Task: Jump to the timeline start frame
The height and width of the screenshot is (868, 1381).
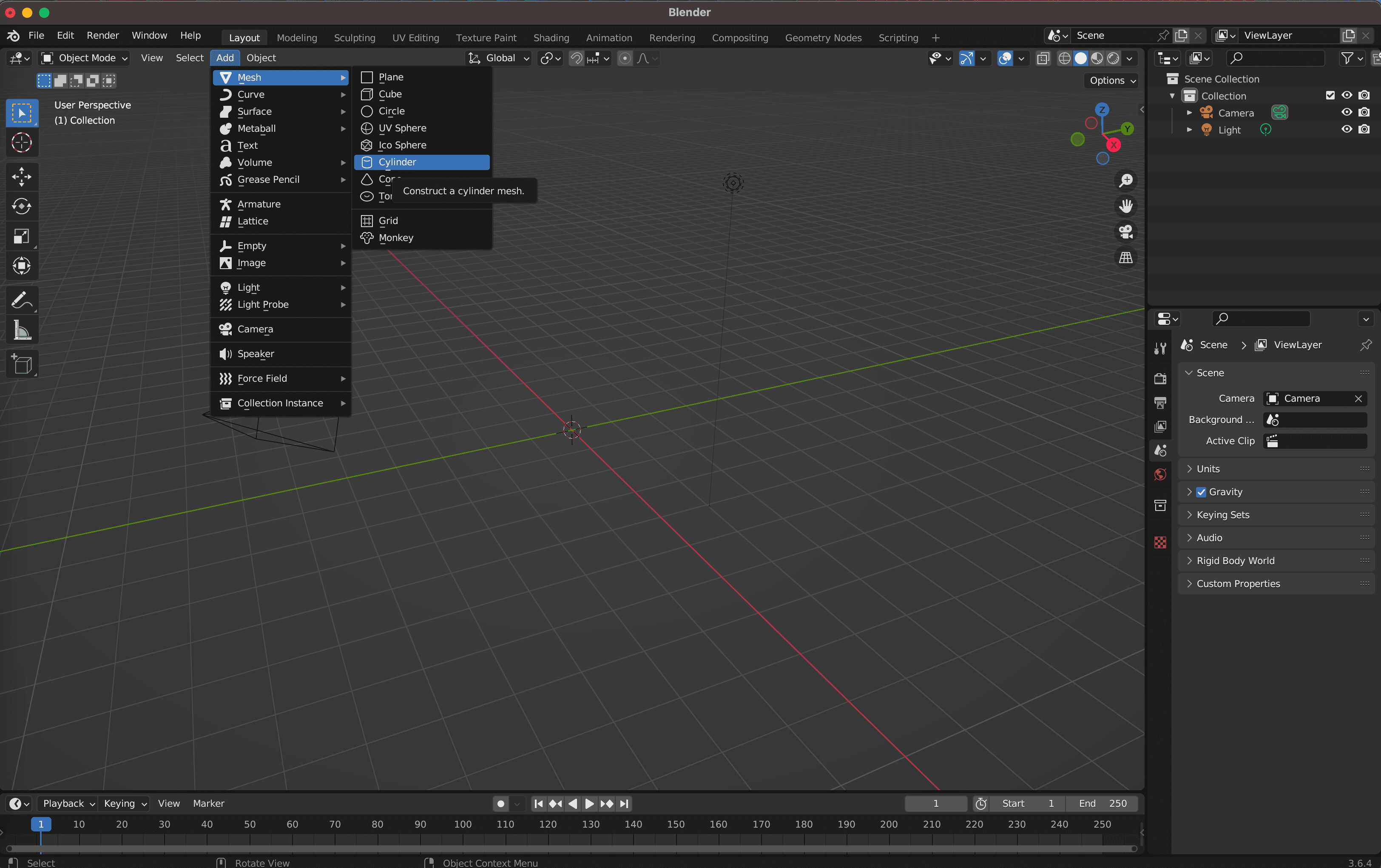Action: pyautogui.click(x=538, y=804)
